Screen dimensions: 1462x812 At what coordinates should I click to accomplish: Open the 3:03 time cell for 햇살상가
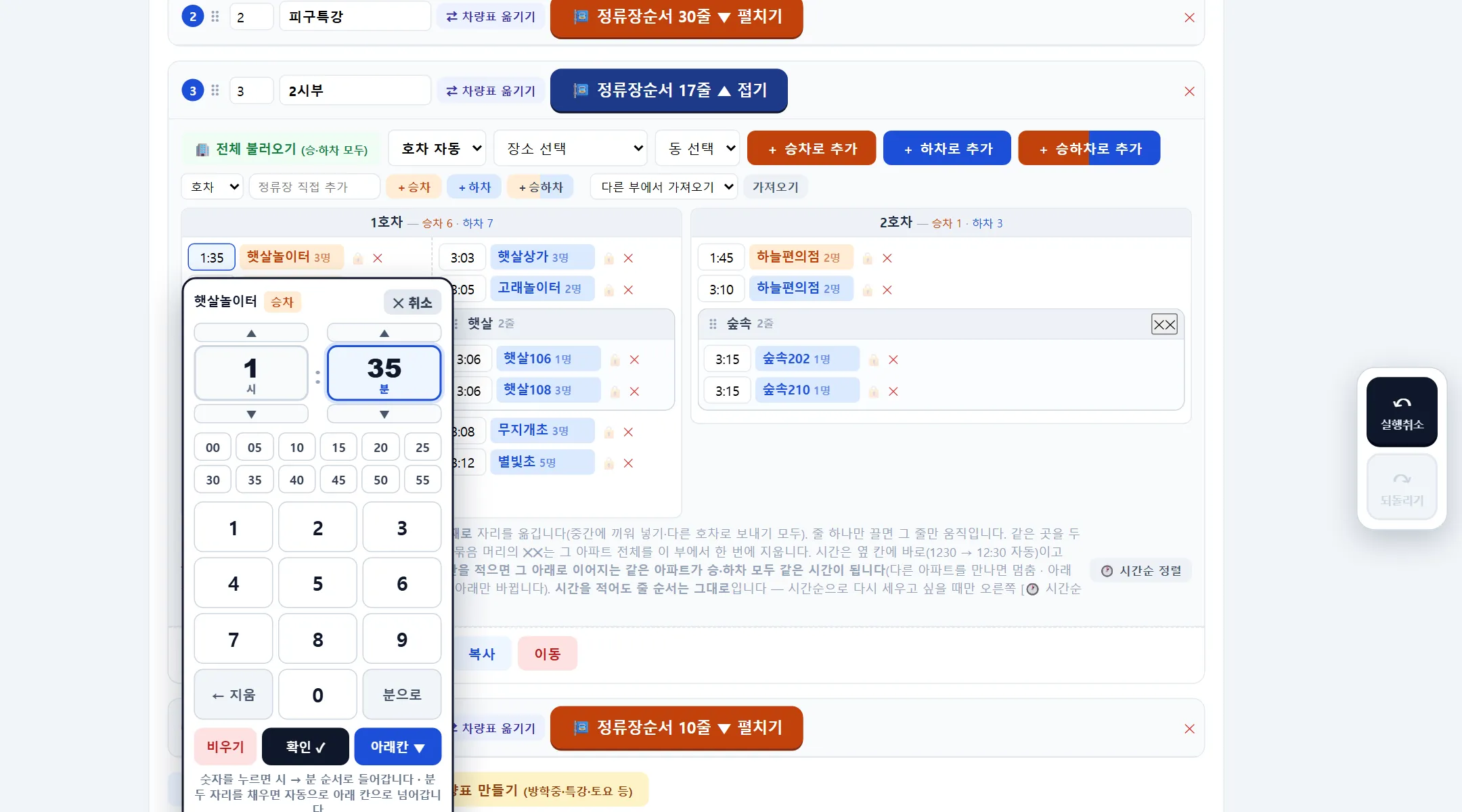tap(462, 258)
